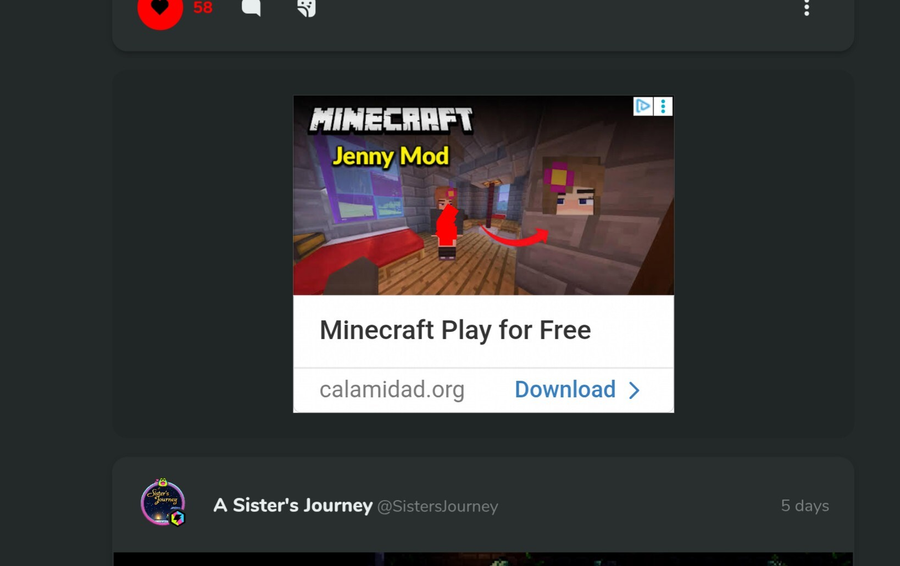This screenshot has width=900, height=566.
Task: Click the Minecraft Jenny Mod ad image
Action: [x=483, y=195]
